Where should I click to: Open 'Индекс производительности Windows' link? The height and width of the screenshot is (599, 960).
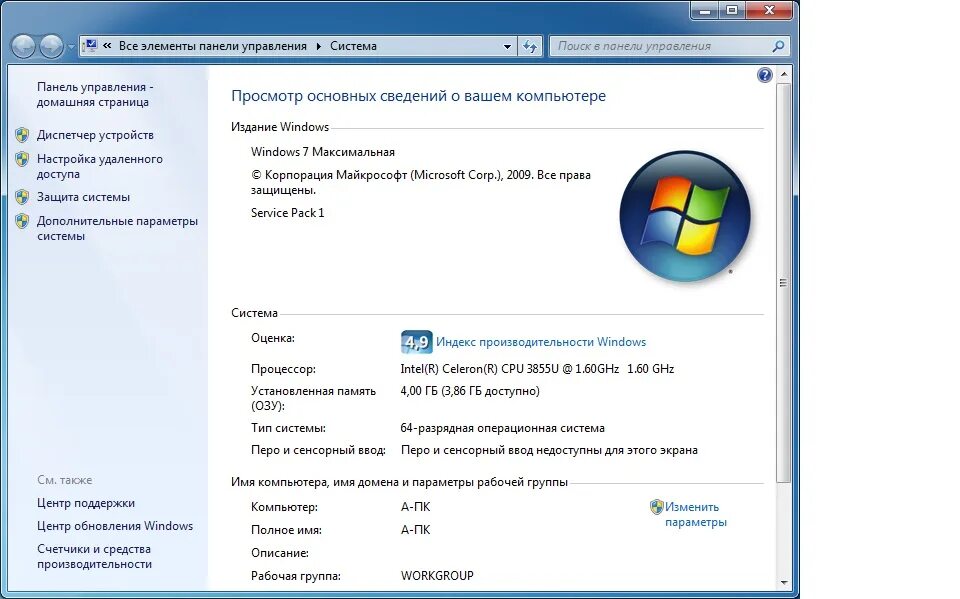point(541,342)
